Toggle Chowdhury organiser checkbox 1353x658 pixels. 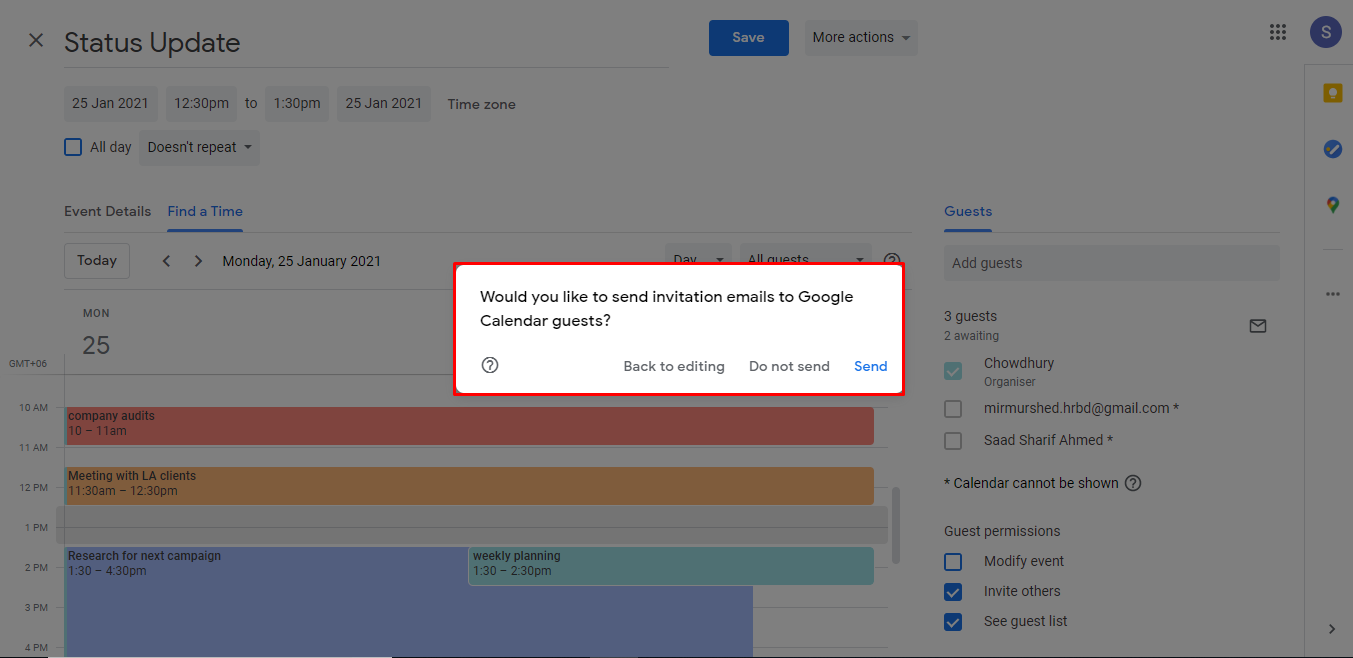click(953, 371)
